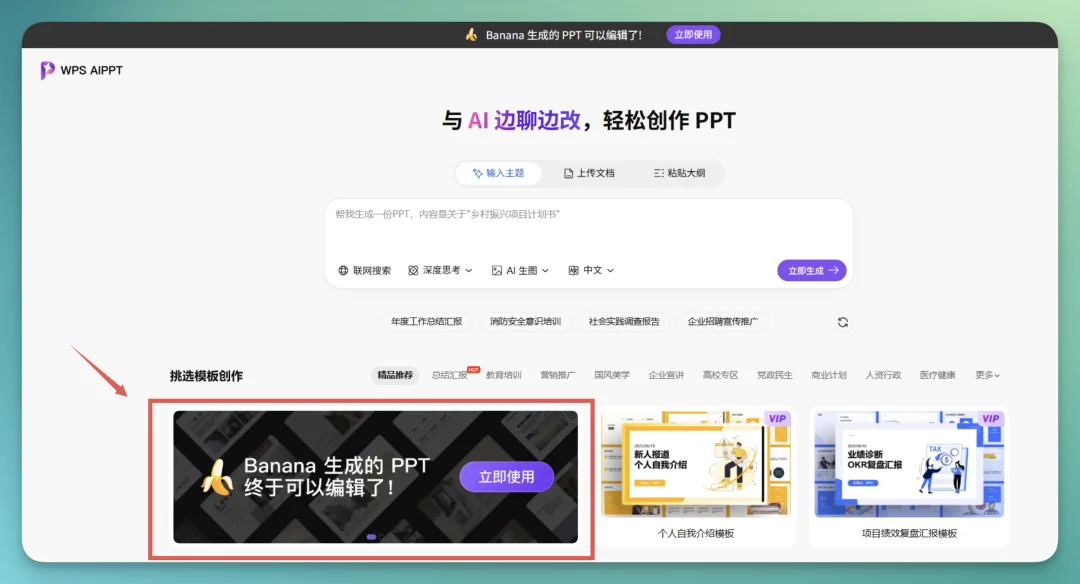Click the 立即生成 button
Viewport: 1080px width, 584px height.
811,270
